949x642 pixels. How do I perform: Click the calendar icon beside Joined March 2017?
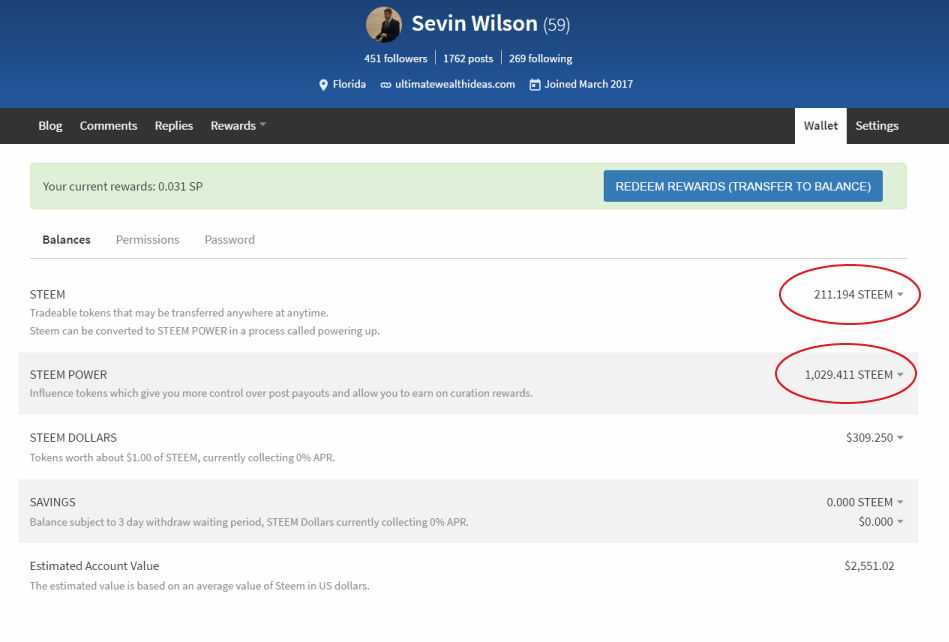[534, 85]
